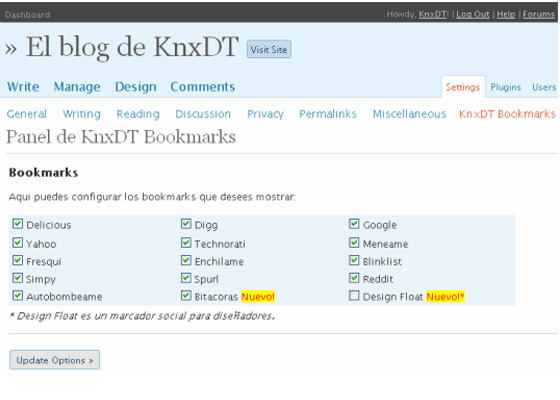Image resolution: width=560 pixels, height=400 pixels.
Task: Click the Nuevo! badge next to Bitacoras
Action: click(258, 296)
